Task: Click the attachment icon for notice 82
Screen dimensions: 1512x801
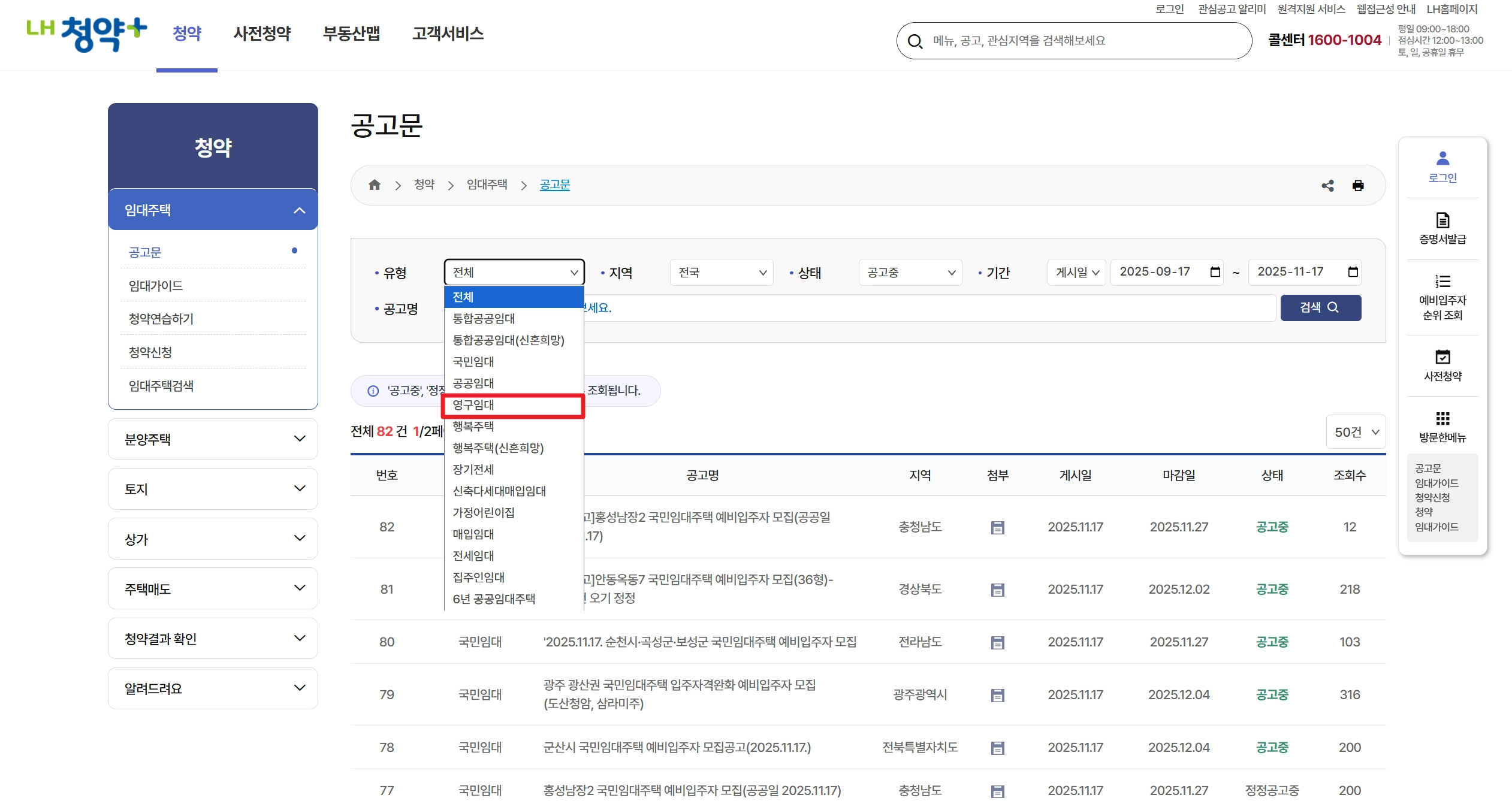Action: pos(997,527)
